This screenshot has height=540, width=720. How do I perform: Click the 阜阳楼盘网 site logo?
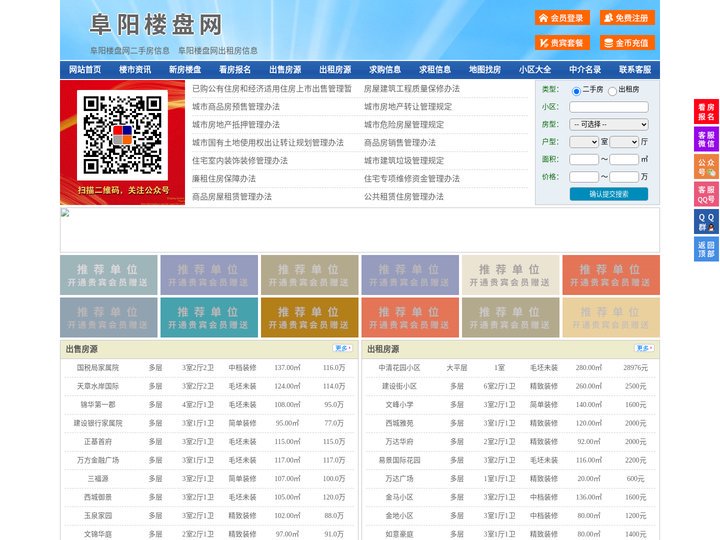click(x=156, y=25)
